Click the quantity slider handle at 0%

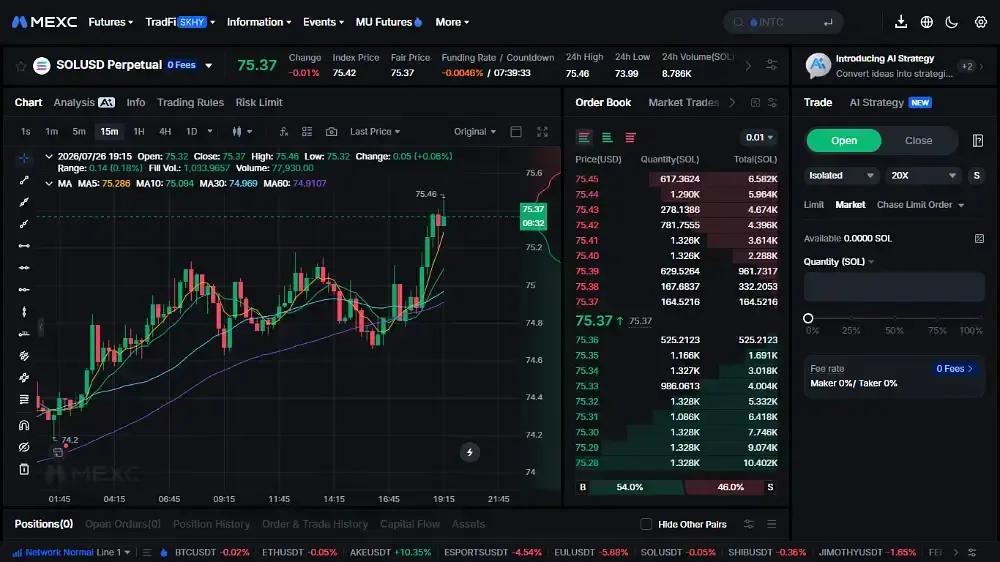(x=808, y=318)
